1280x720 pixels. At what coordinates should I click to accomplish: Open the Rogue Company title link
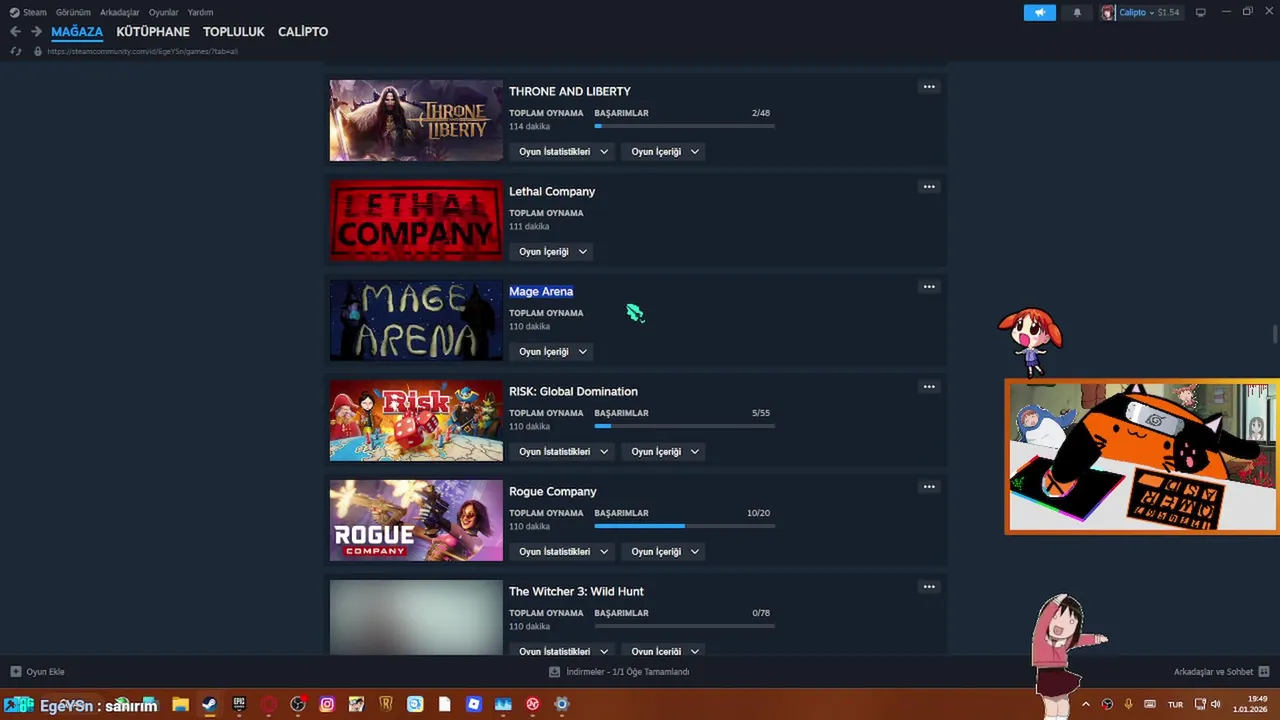pos(553,491)
